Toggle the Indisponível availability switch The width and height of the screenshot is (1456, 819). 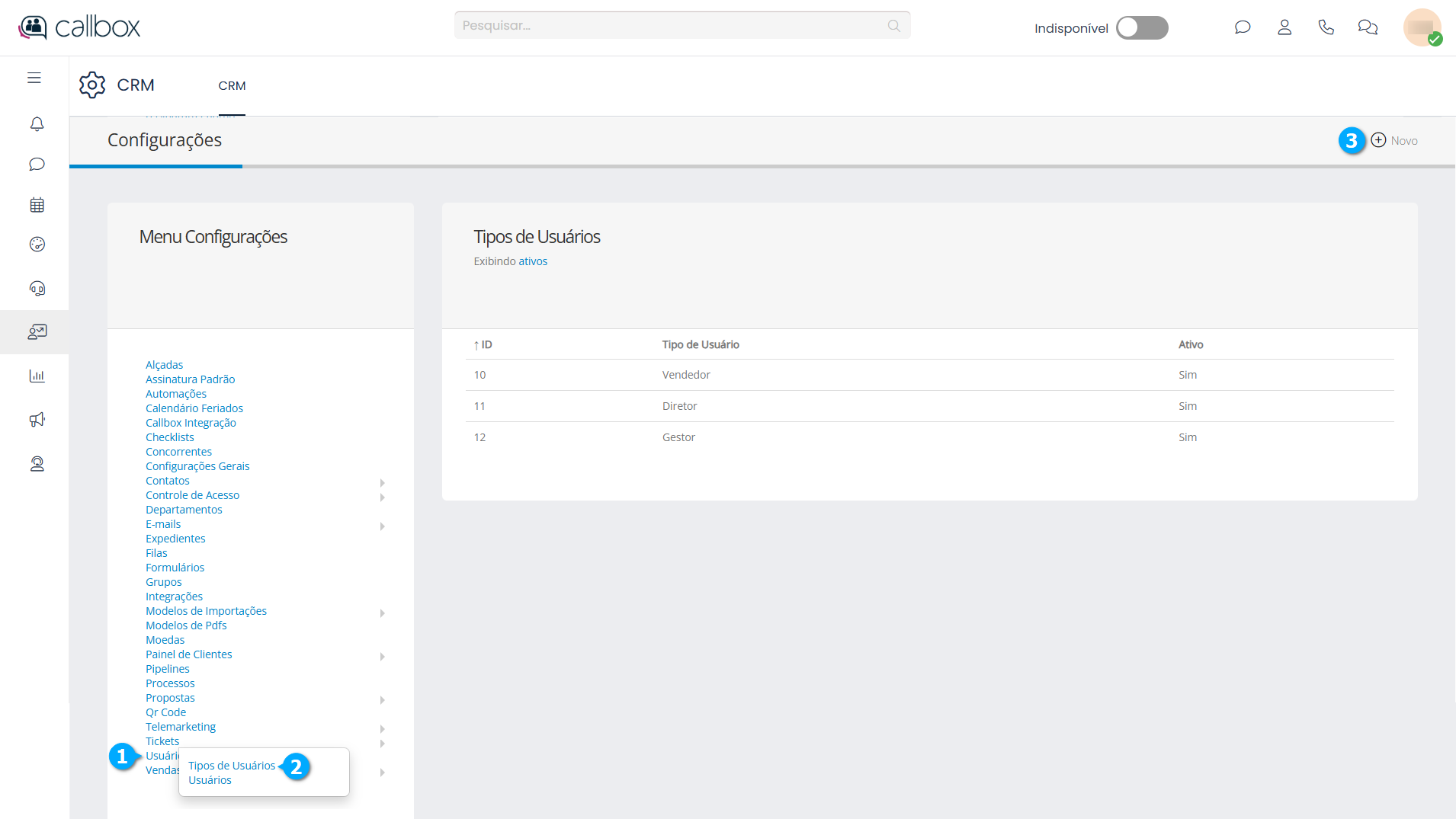(1141, 28)
